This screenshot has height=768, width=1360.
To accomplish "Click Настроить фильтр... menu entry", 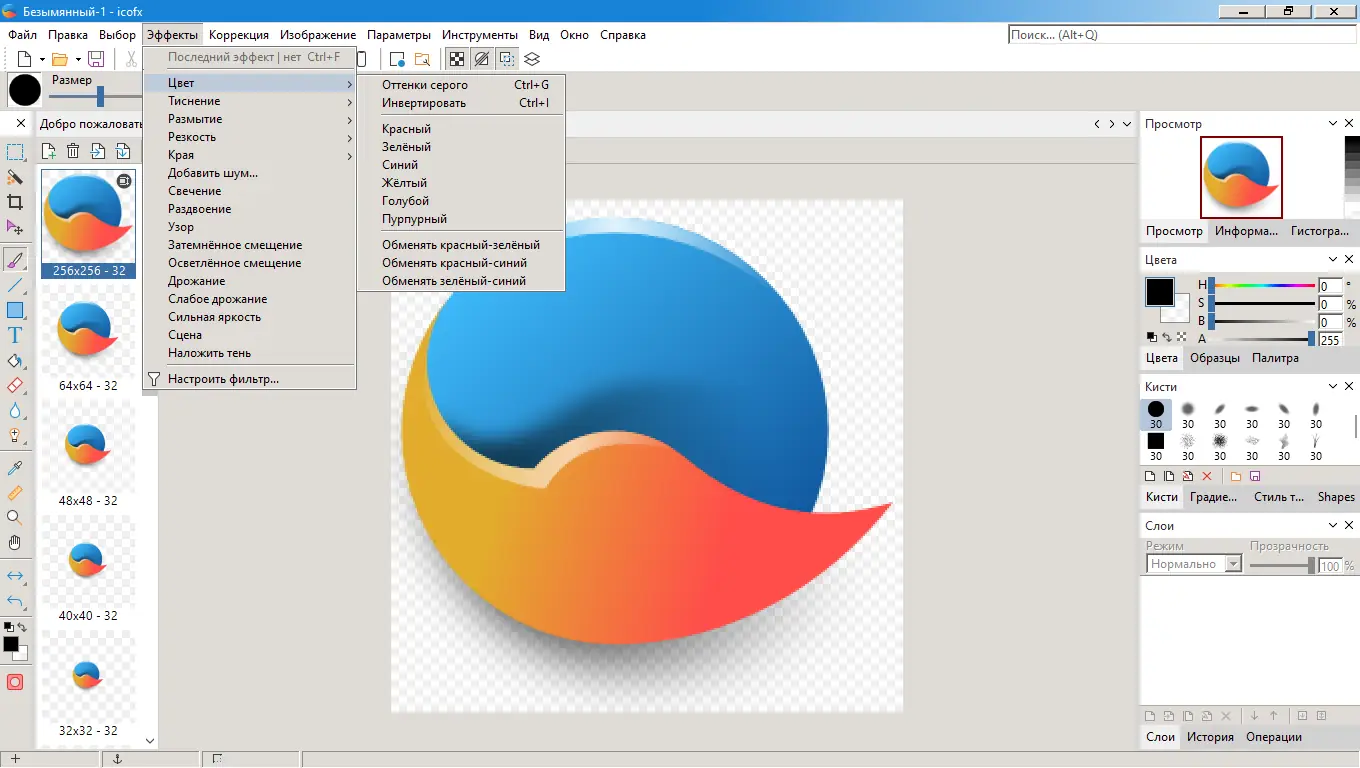I will (250, 379).
